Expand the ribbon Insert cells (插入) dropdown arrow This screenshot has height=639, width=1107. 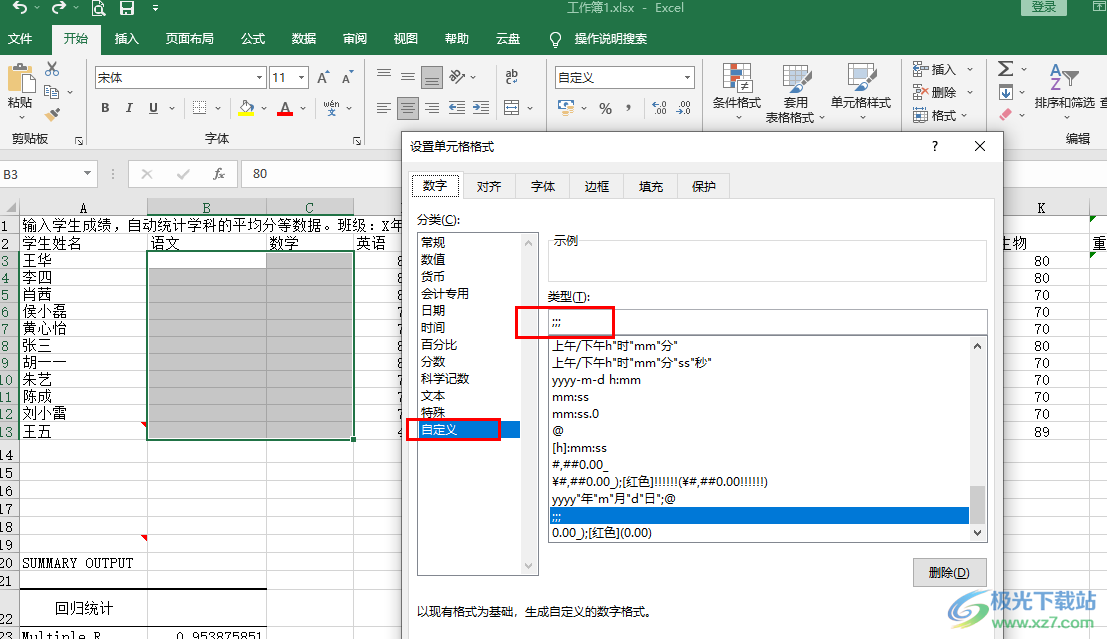970,69
